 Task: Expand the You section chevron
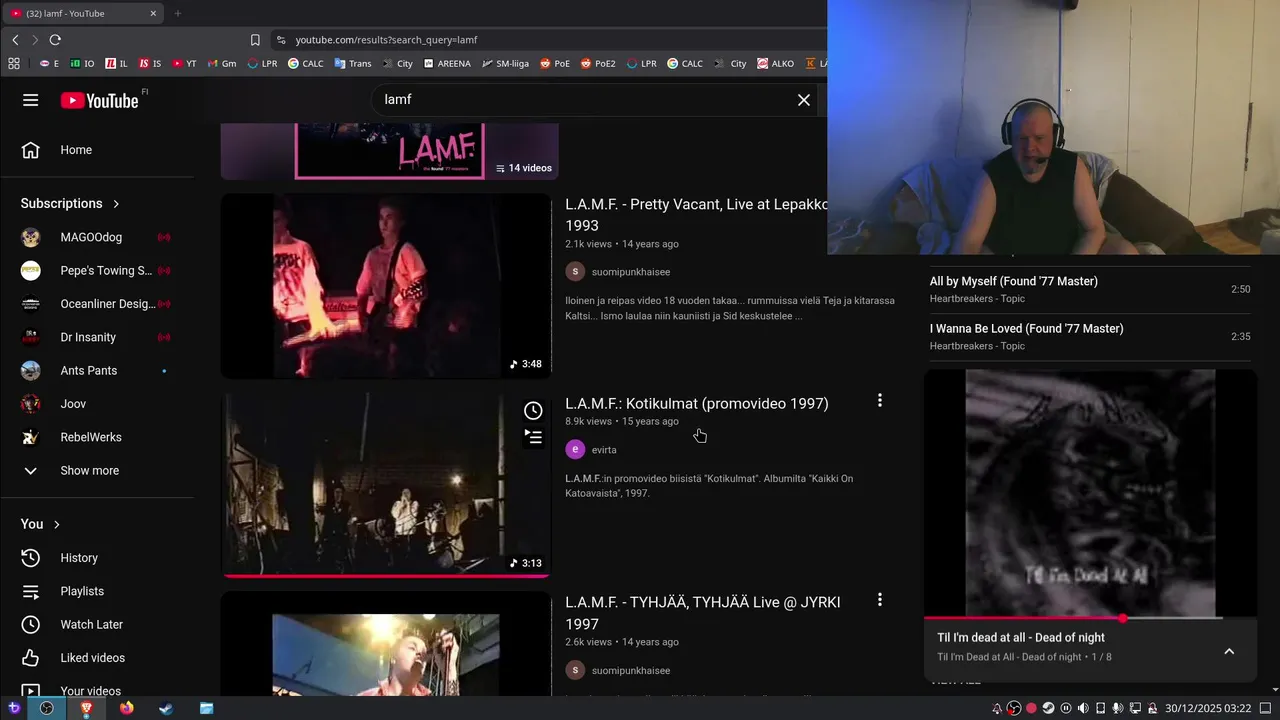57,524
